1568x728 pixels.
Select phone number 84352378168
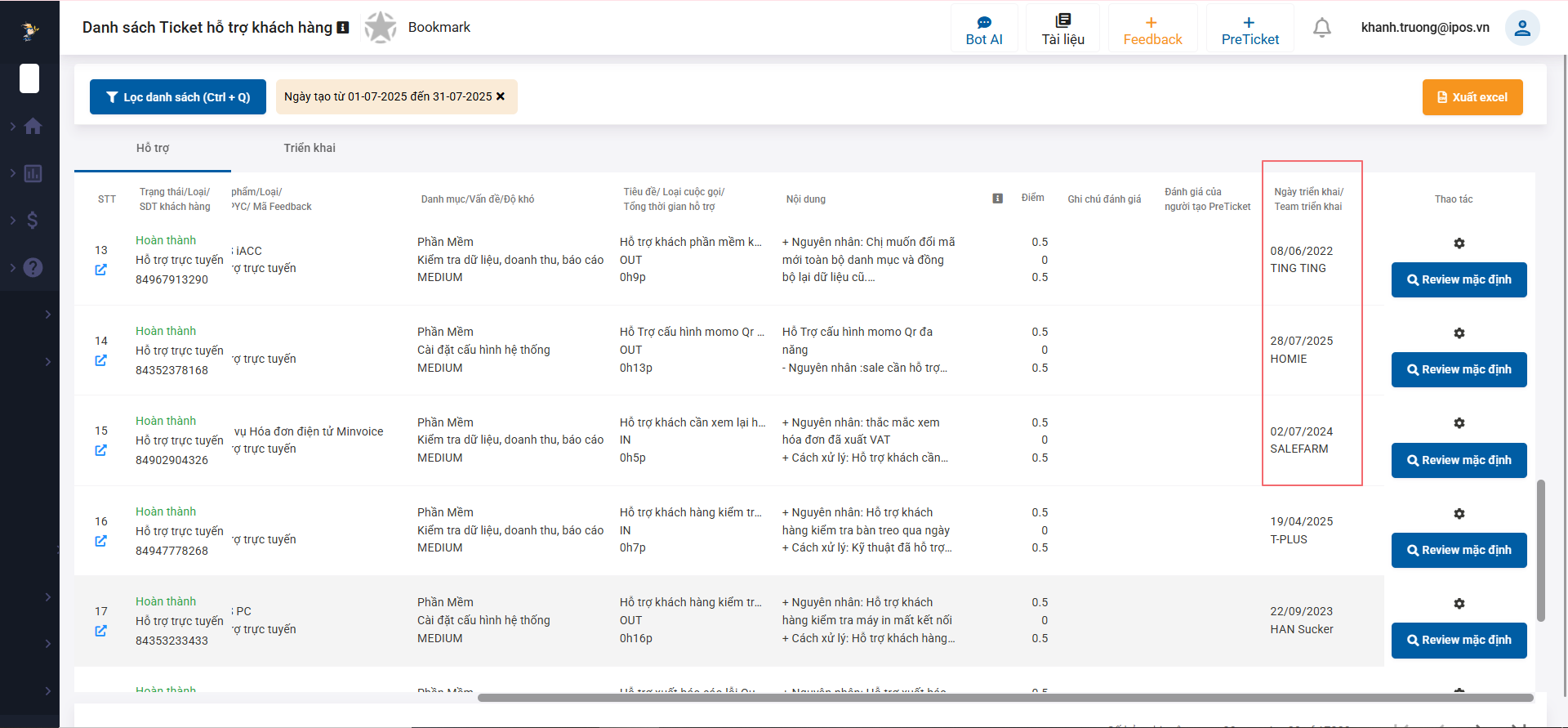point(171,370)
